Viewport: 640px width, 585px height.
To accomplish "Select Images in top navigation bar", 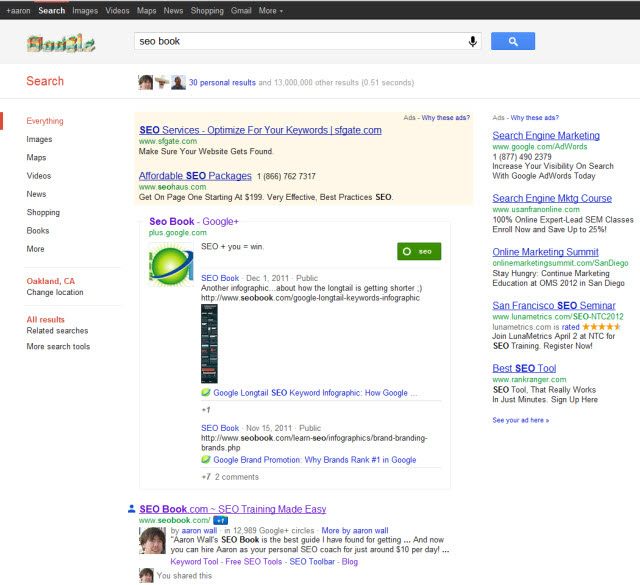I will tap(85, 11).
